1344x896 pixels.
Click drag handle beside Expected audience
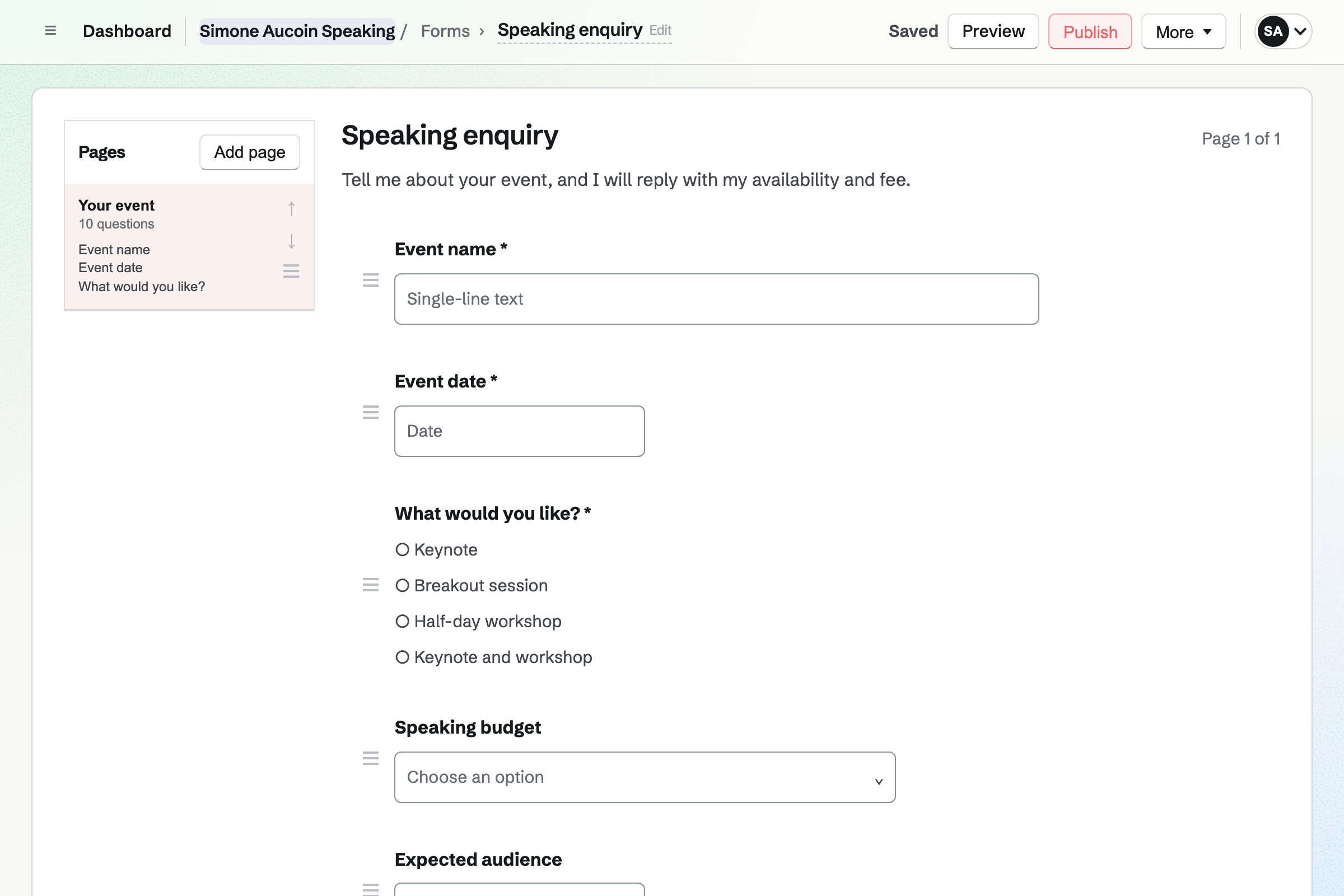(x=371, y=889)
